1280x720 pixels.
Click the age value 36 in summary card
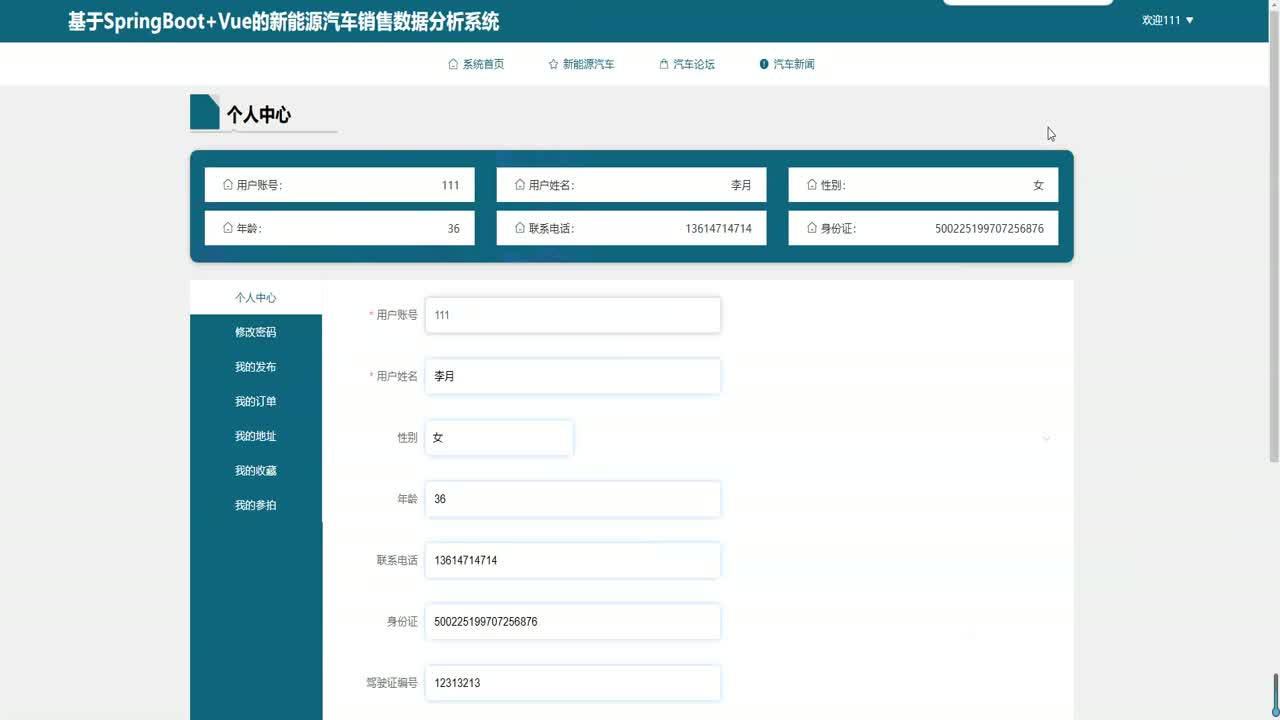point(454,228)
